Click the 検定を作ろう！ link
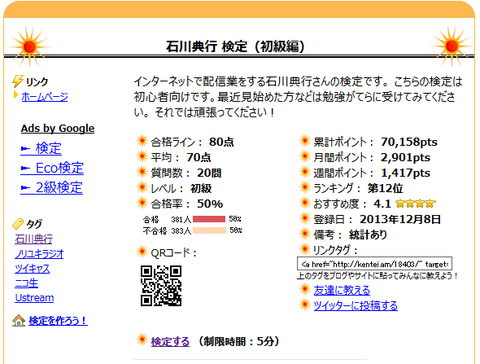 click(58, 321)
